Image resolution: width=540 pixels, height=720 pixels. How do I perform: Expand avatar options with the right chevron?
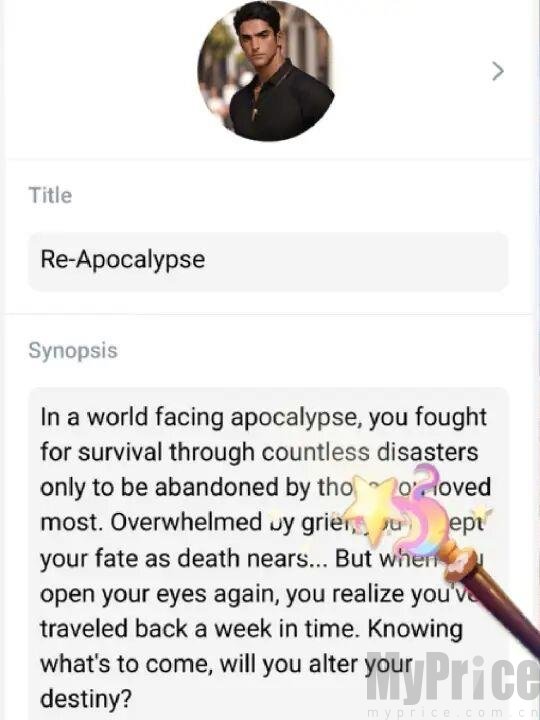pos(498,71)
